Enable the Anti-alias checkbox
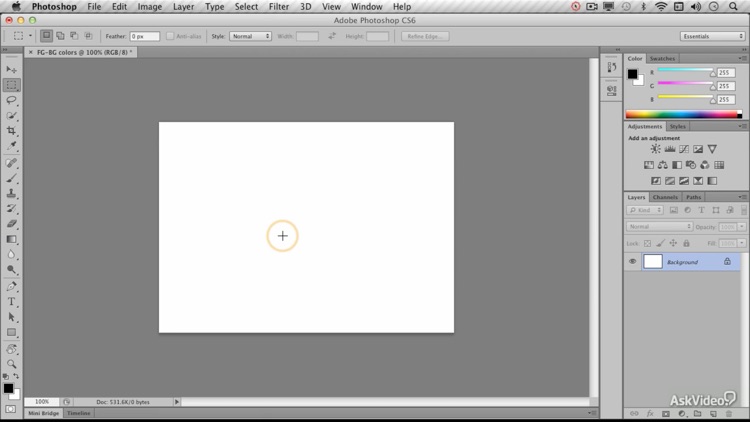 (x=170, y=36)
